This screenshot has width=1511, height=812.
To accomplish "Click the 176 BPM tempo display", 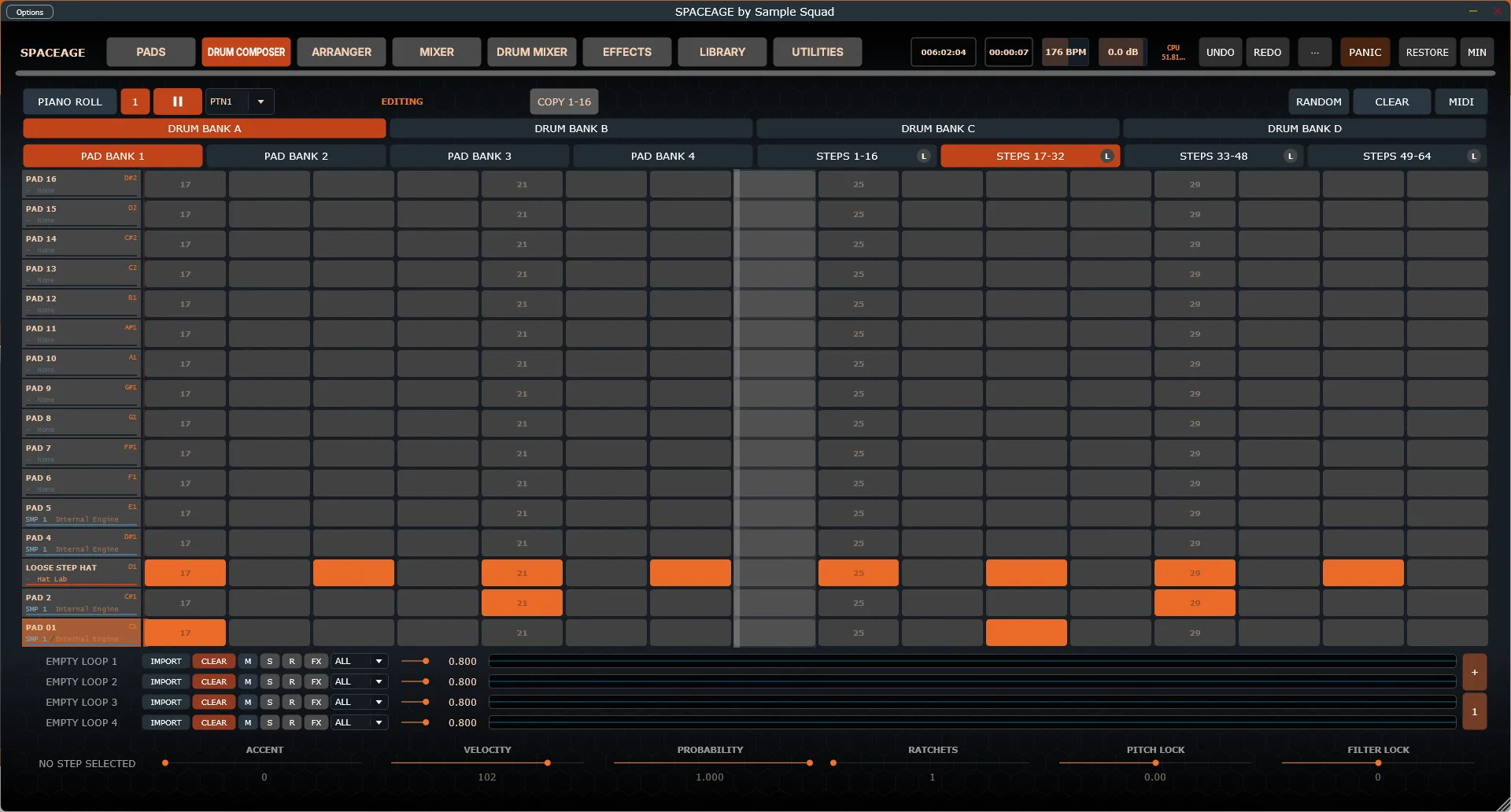I will click(x=1066, y=52).
